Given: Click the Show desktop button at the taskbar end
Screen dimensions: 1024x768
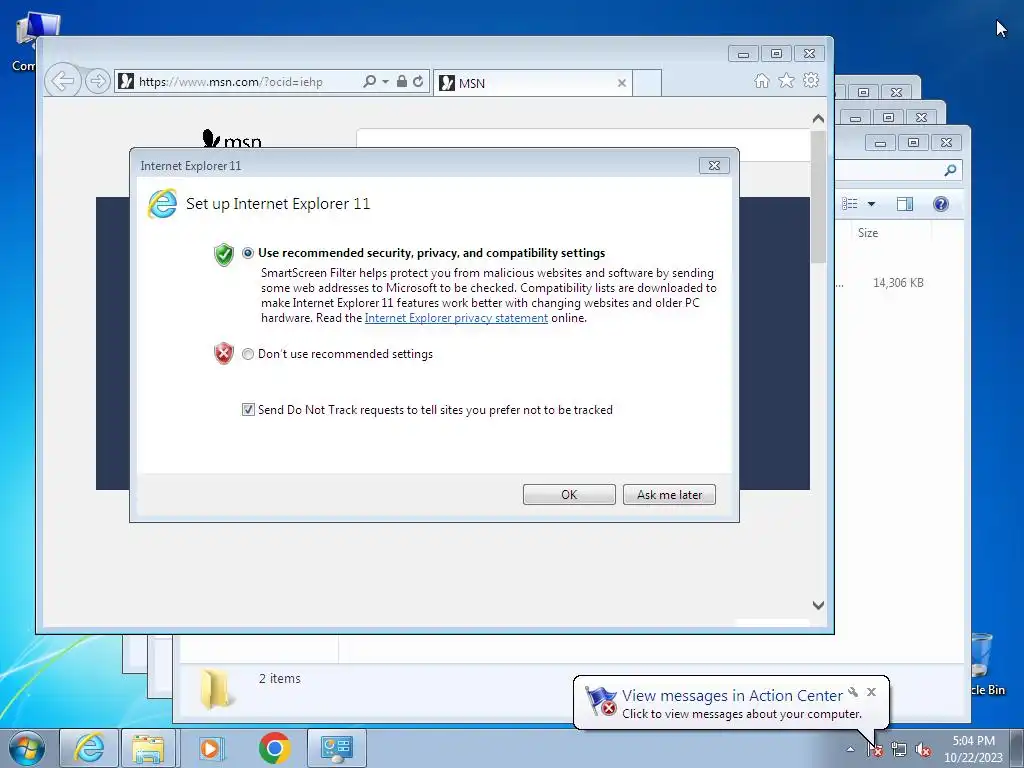Looking at the screenshot, I should (x=1018, y=748).
